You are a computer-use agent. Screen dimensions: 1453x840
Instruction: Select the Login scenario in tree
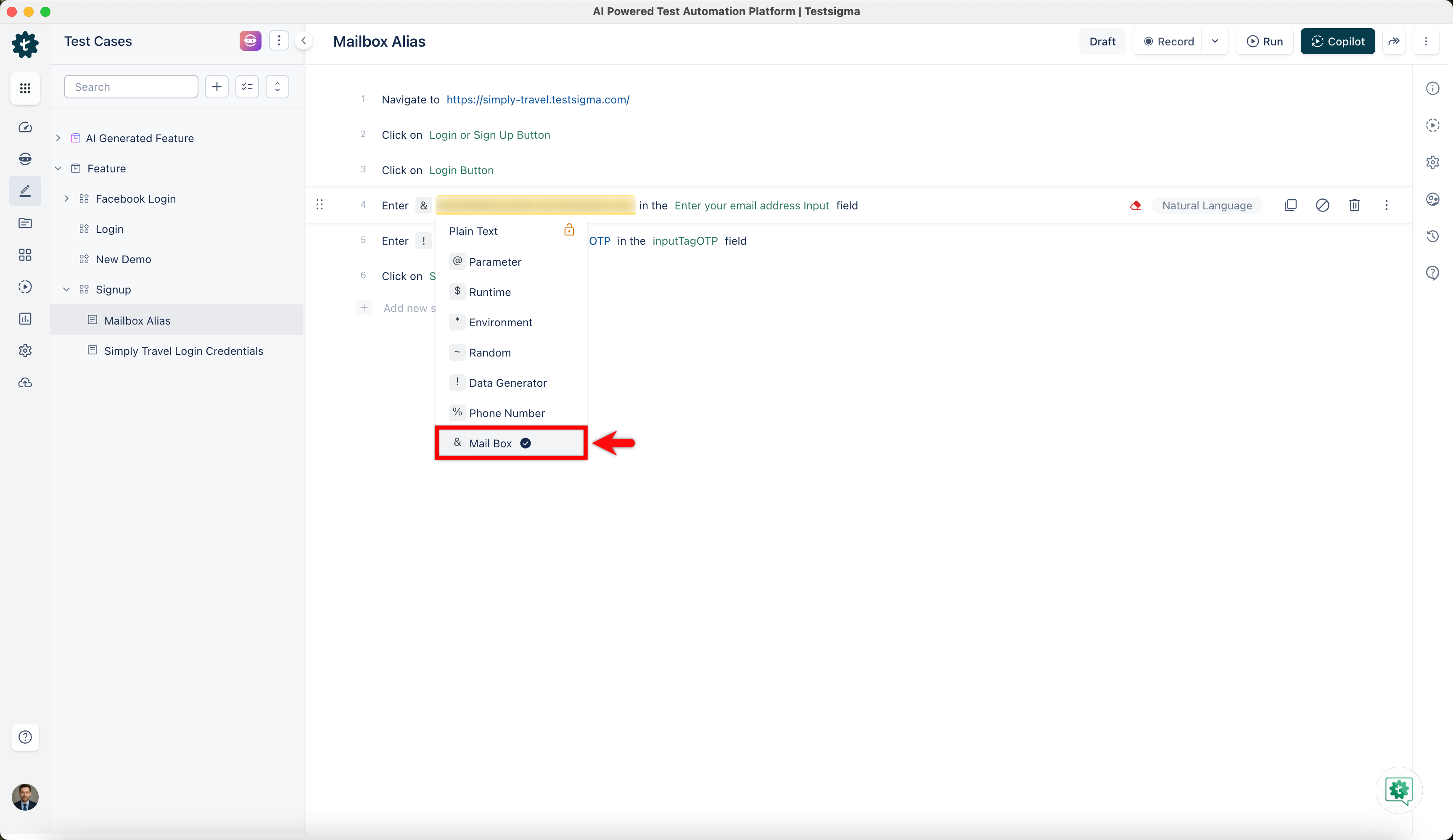(x=110, y=229)
